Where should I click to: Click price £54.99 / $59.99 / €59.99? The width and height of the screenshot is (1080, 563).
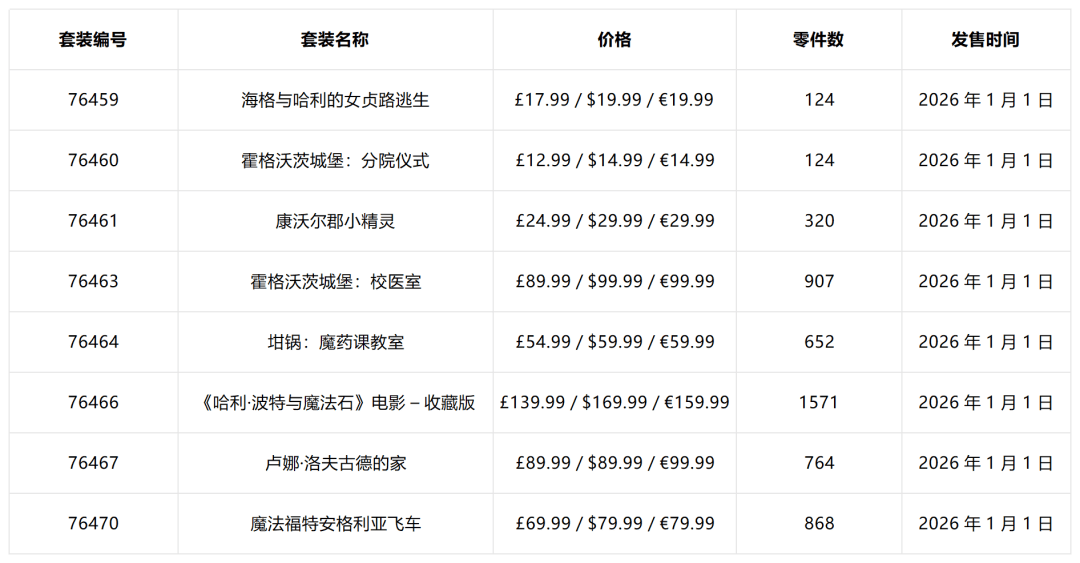point(614,342)
